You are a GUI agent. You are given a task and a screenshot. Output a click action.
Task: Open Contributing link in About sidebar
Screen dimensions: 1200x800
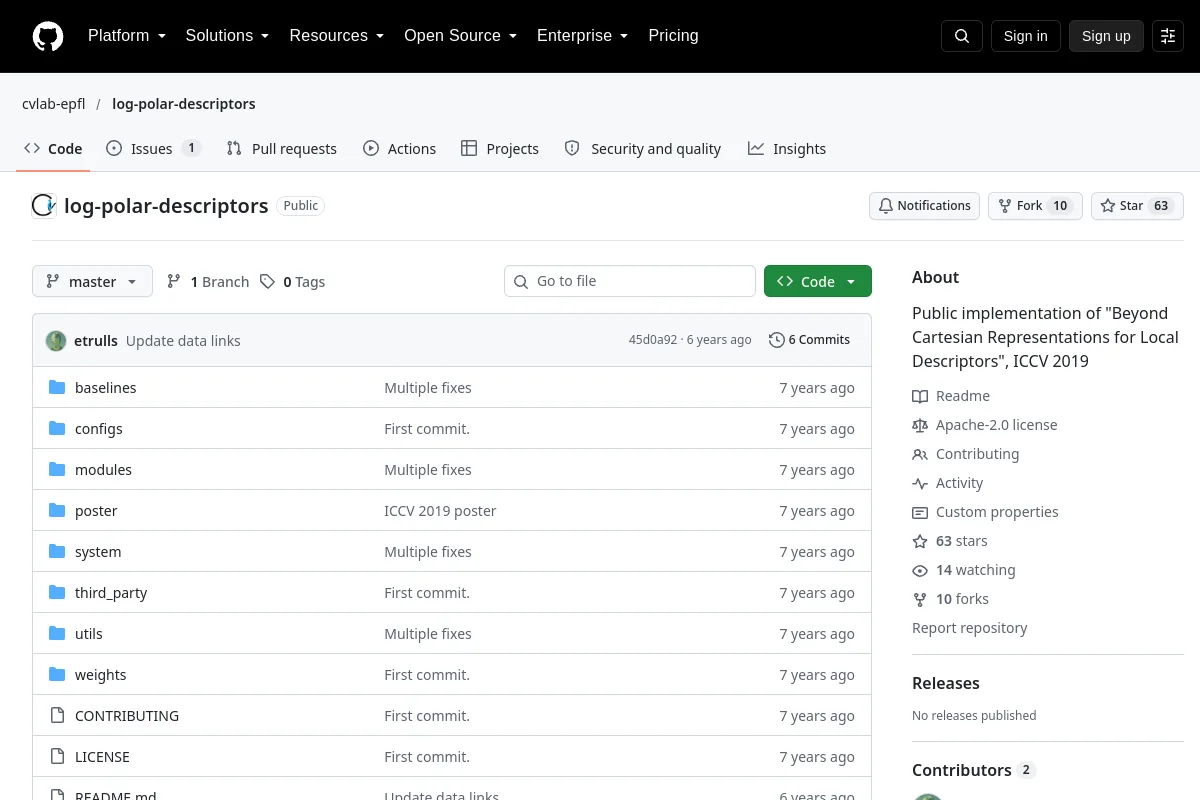click(x=966, y=454)
